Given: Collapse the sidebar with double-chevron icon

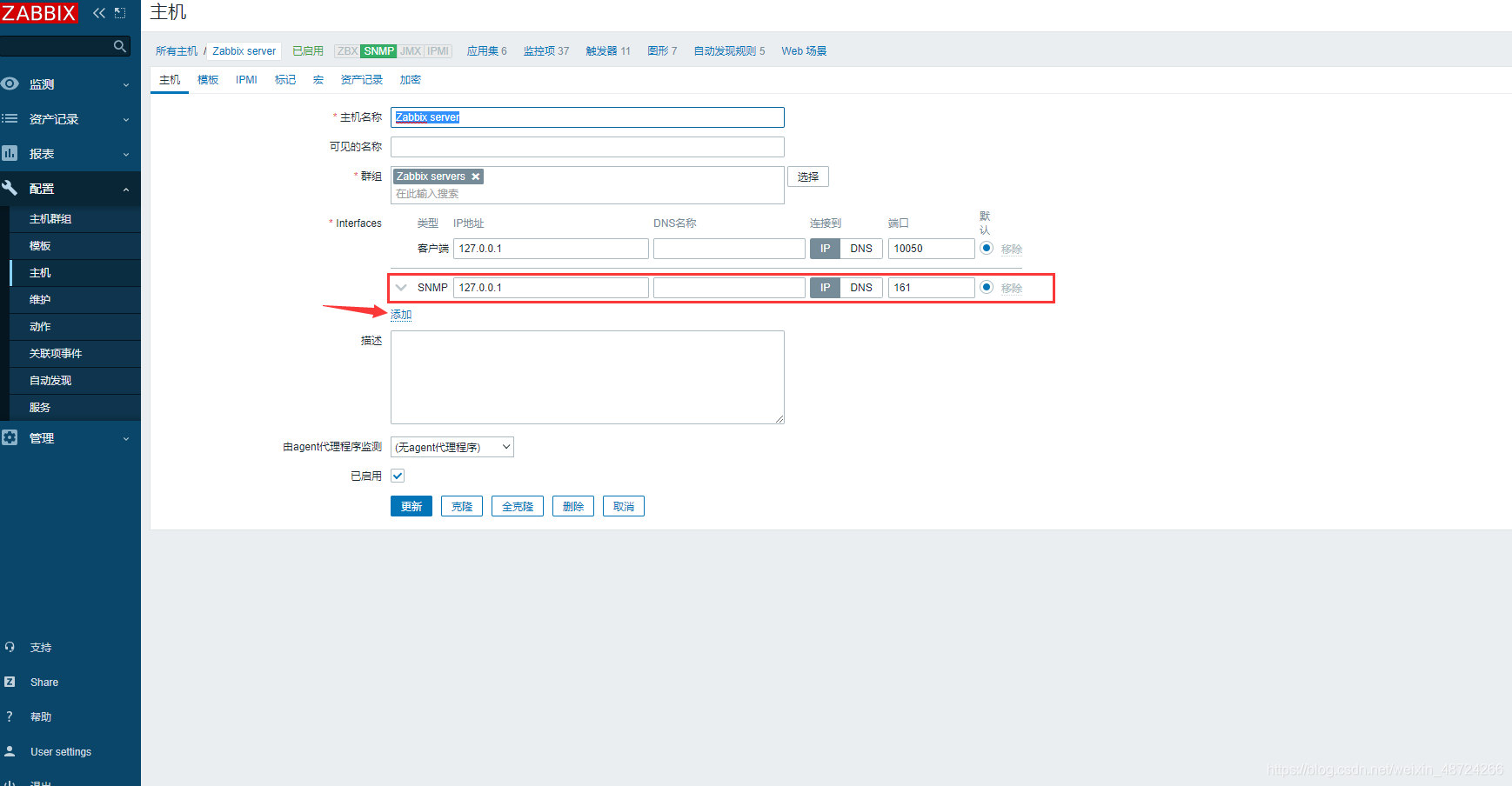Looking at the screenshot, I should 99,13.
